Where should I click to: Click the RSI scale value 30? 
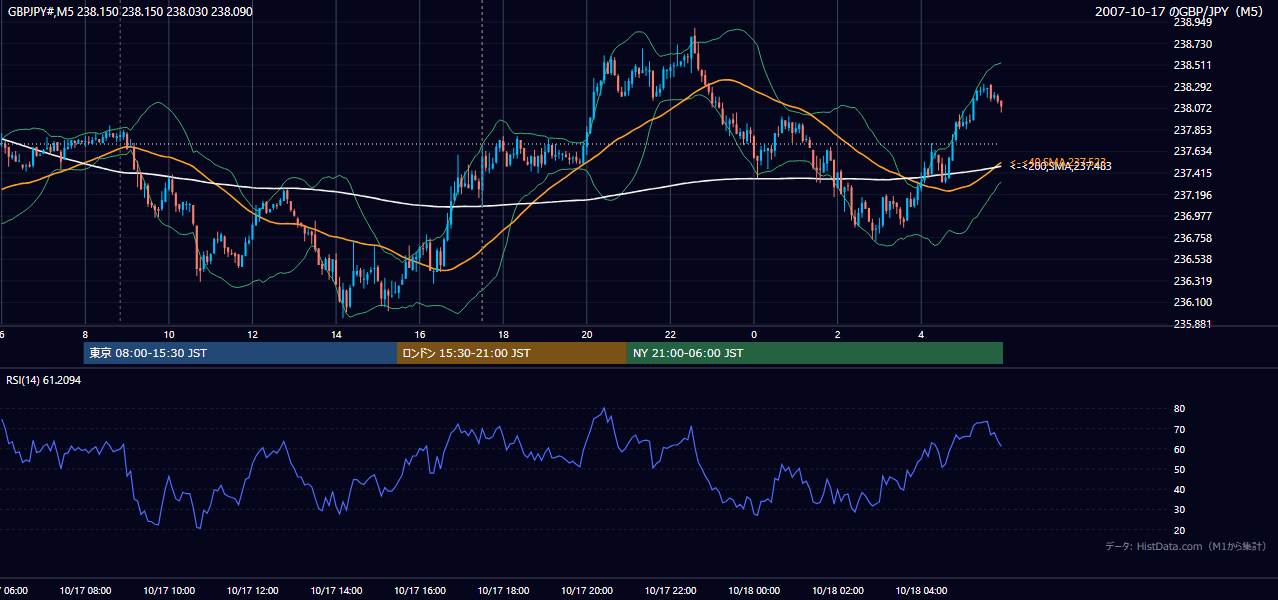(x=1179, y=510)
